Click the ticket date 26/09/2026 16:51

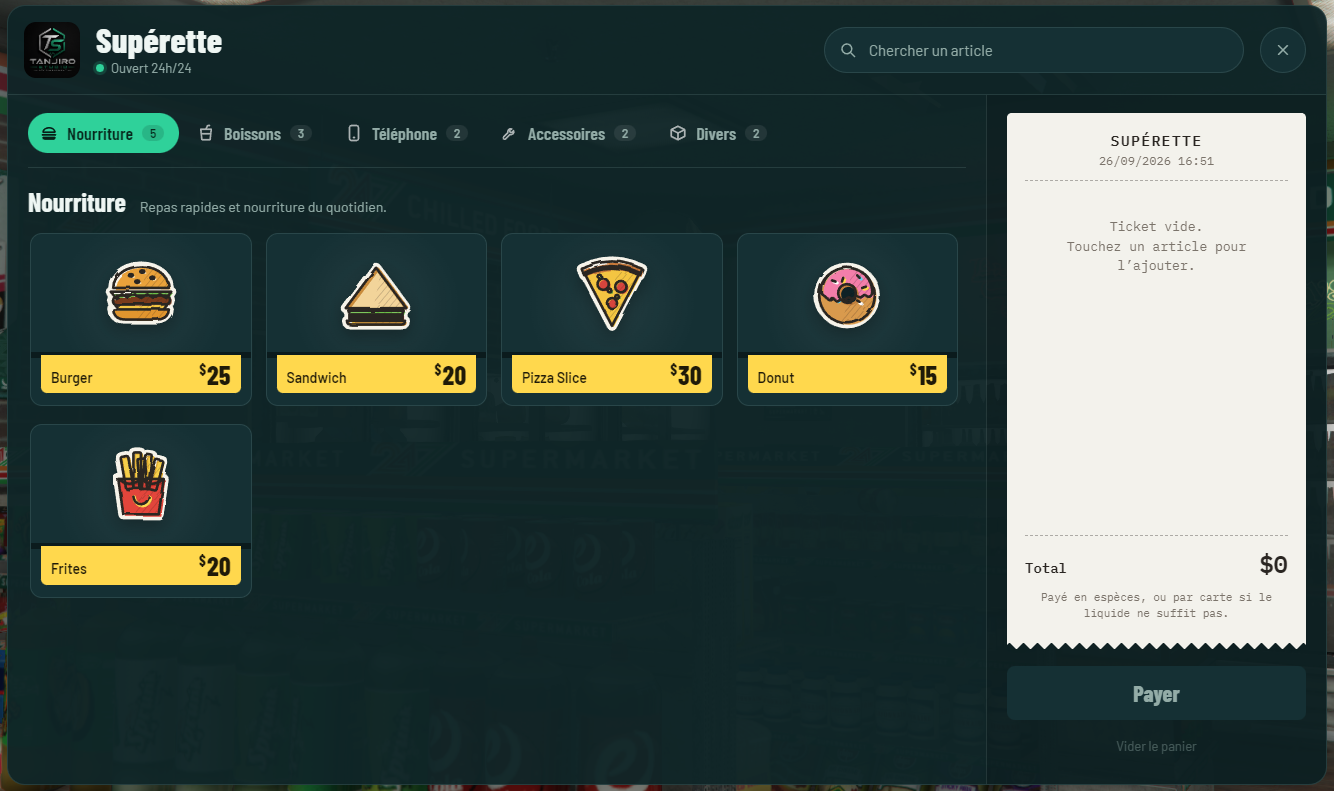coord(1156,161)
